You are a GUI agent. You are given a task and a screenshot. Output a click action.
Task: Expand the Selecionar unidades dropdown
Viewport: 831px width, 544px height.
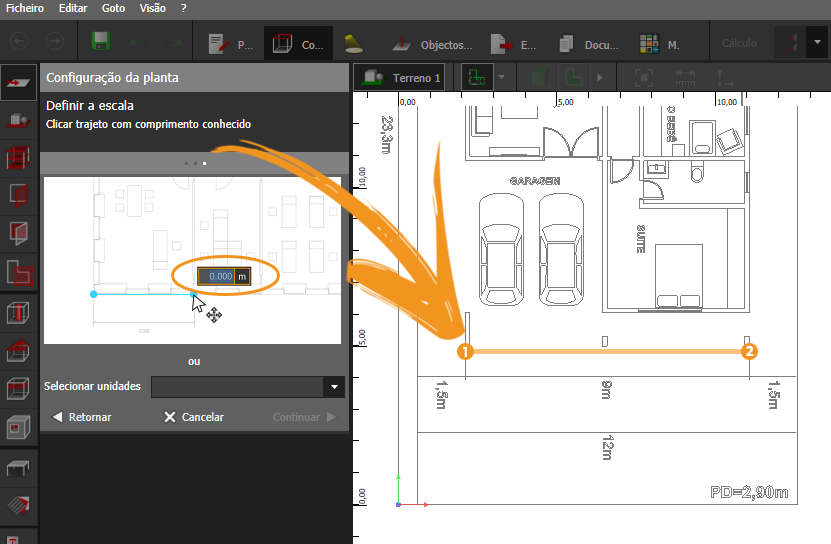335,387
